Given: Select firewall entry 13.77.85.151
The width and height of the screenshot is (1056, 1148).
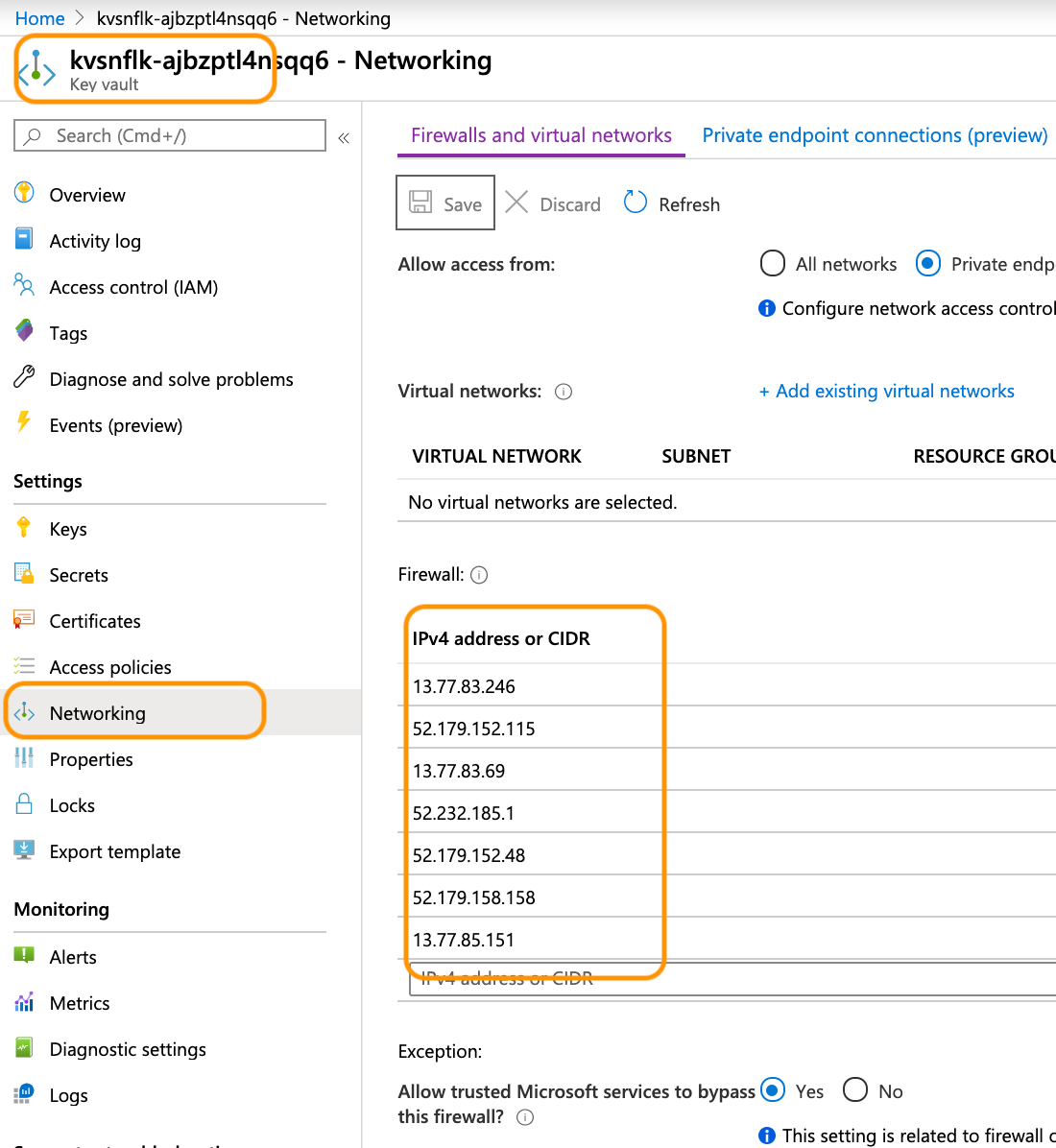Looking at the screenshot, I should tap(464, 940).
